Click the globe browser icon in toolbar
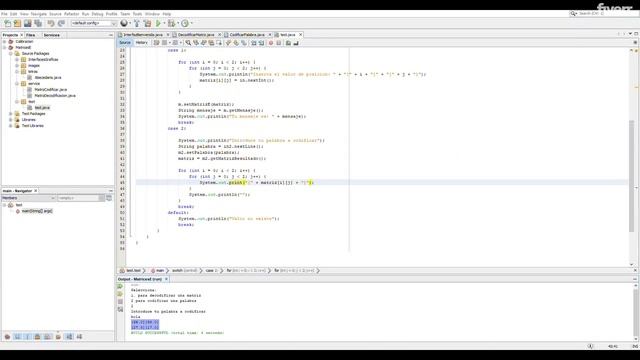640x360 pixels. [x=124, y=24]
